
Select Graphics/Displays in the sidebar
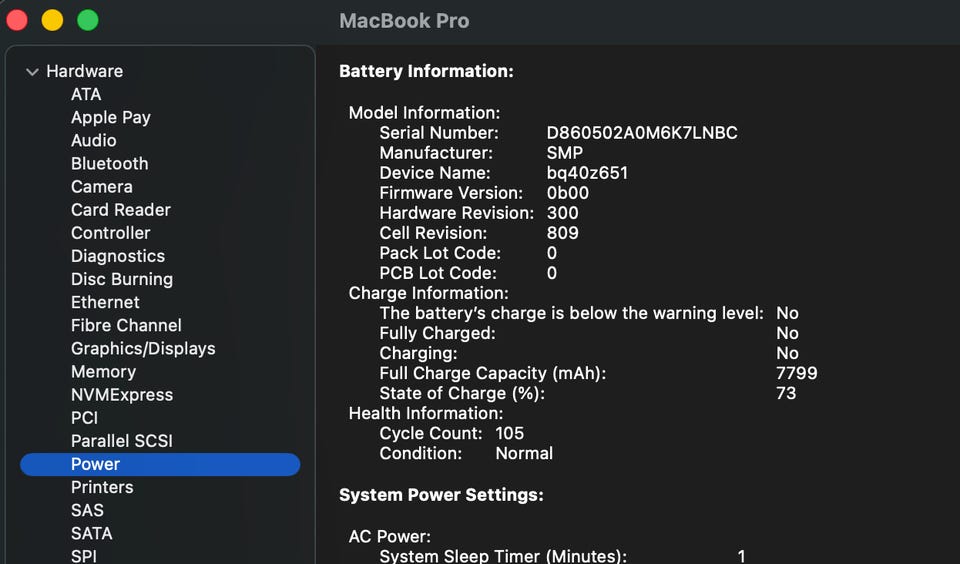click(143, 348)
